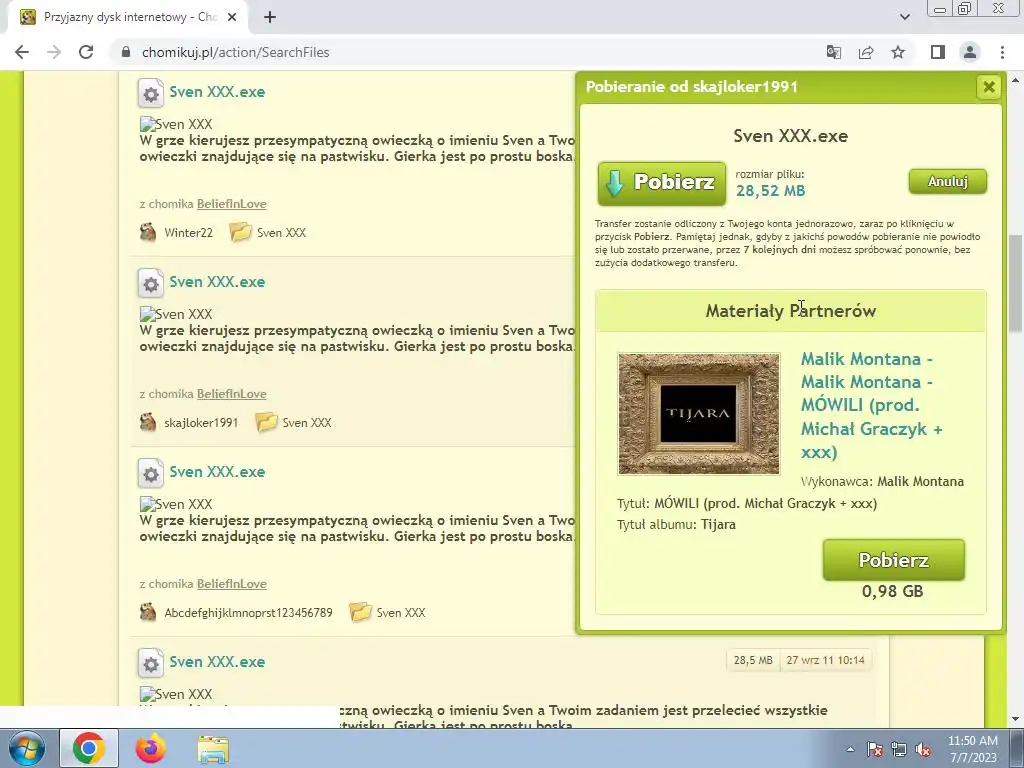Image resolution: width=1024 pixels, height=768 pixels.
Task: Click scrollbar down arrow
Action: 1016,720
